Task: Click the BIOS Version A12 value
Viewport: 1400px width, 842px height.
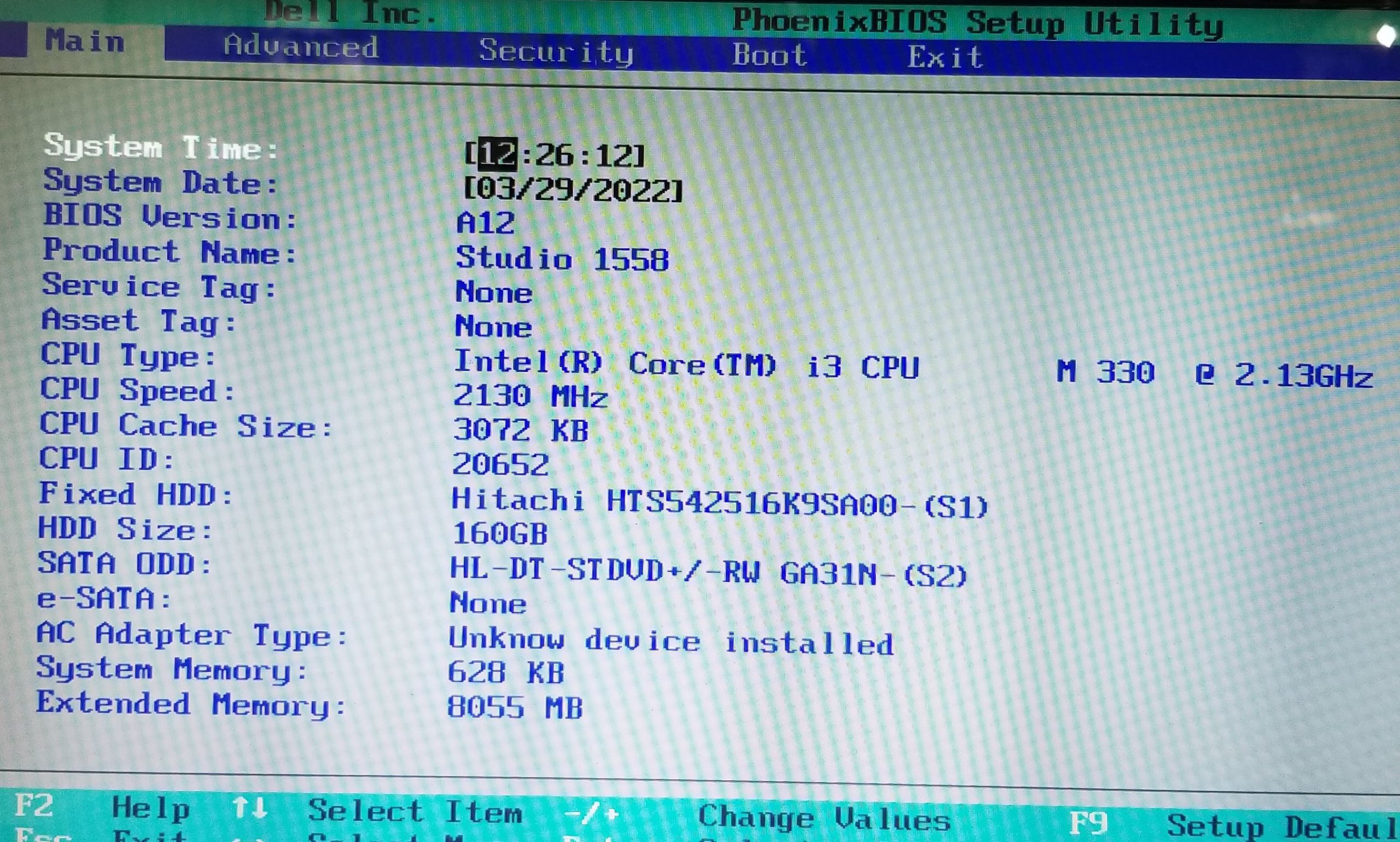Action: 486,223
